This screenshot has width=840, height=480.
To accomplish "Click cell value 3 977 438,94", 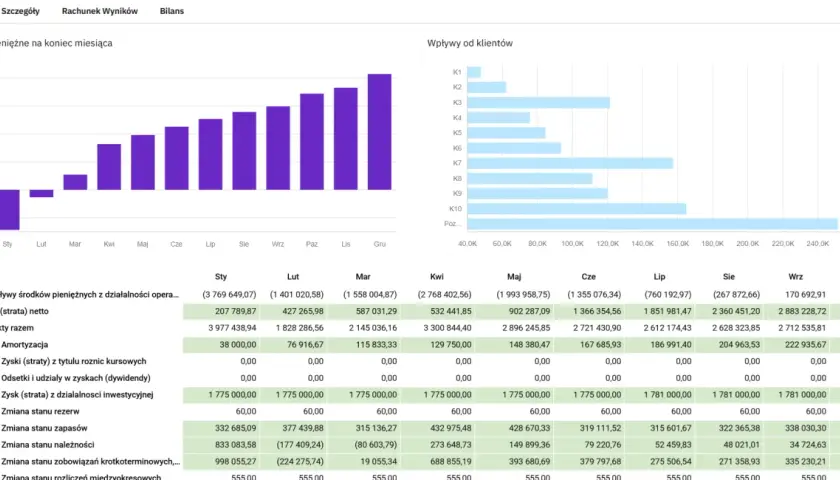I will (x=232, y=328).
